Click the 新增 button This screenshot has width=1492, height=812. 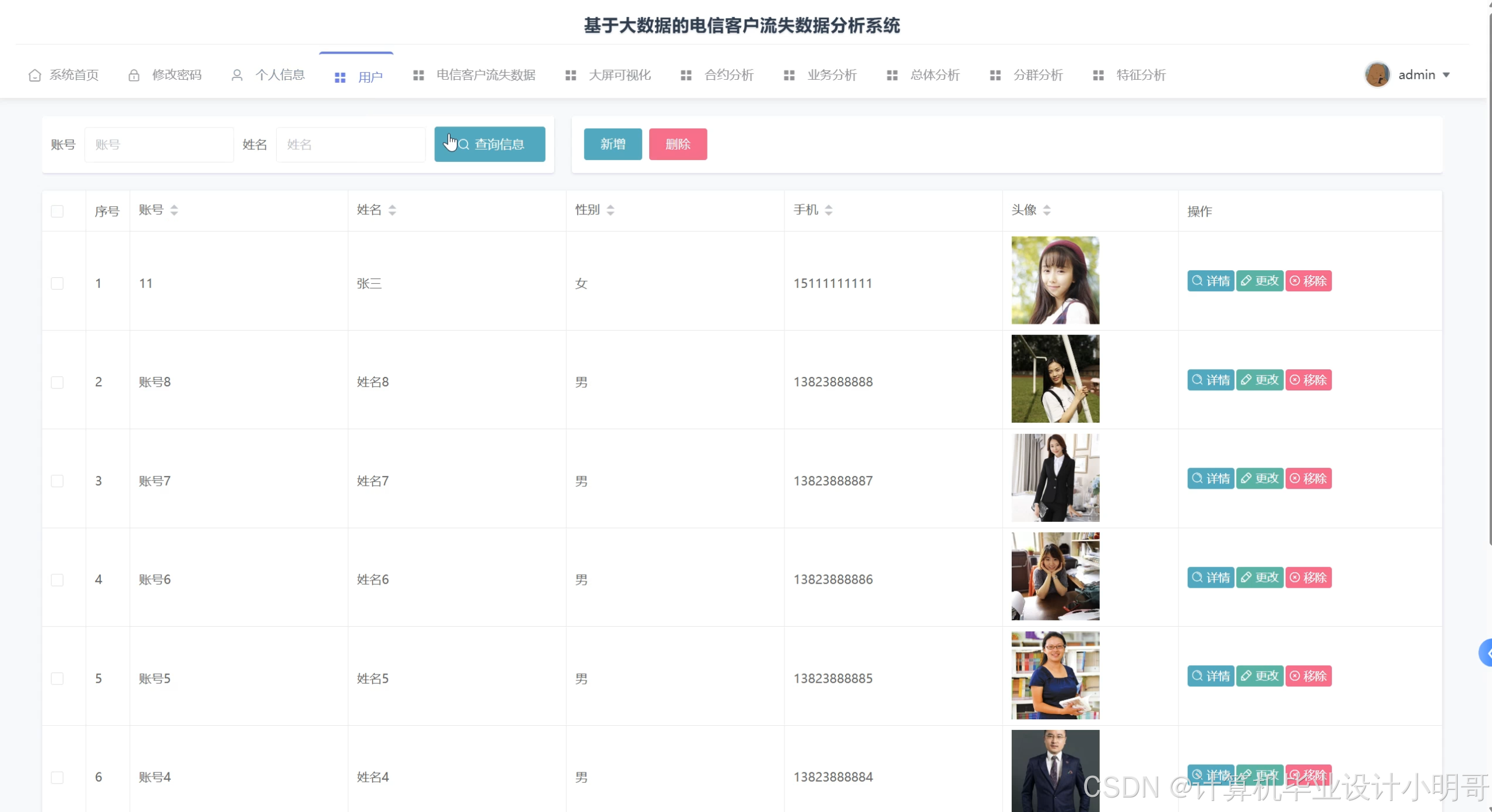(613, 144)
